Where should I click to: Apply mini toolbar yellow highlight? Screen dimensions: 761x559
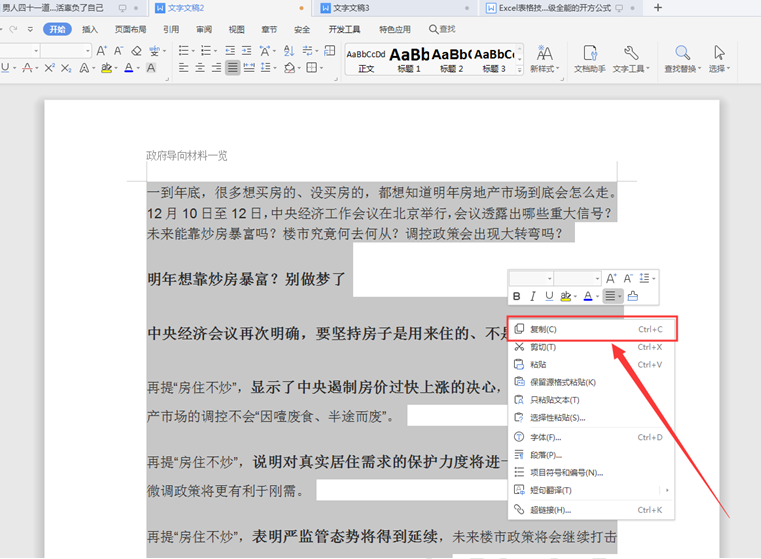click(x=565, y=296)
